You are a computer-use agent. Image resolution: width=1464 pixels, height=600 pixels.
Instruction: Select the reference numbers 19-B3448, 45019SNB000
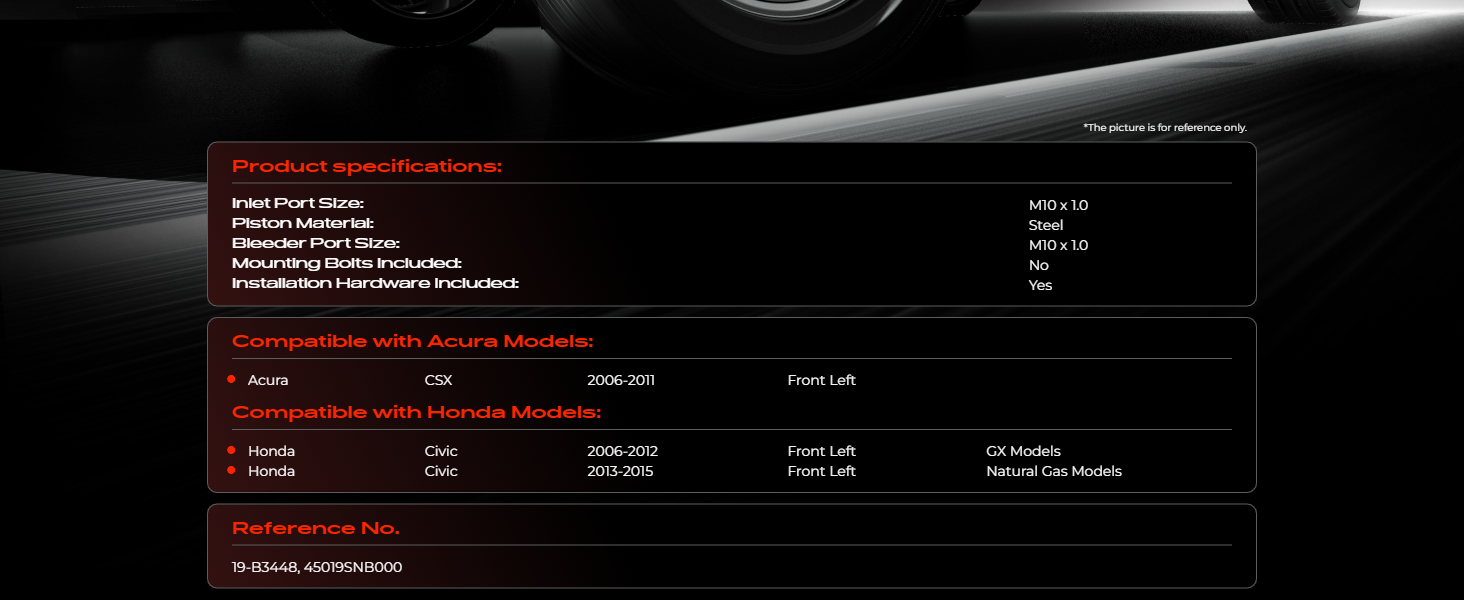tap(317, 568)
